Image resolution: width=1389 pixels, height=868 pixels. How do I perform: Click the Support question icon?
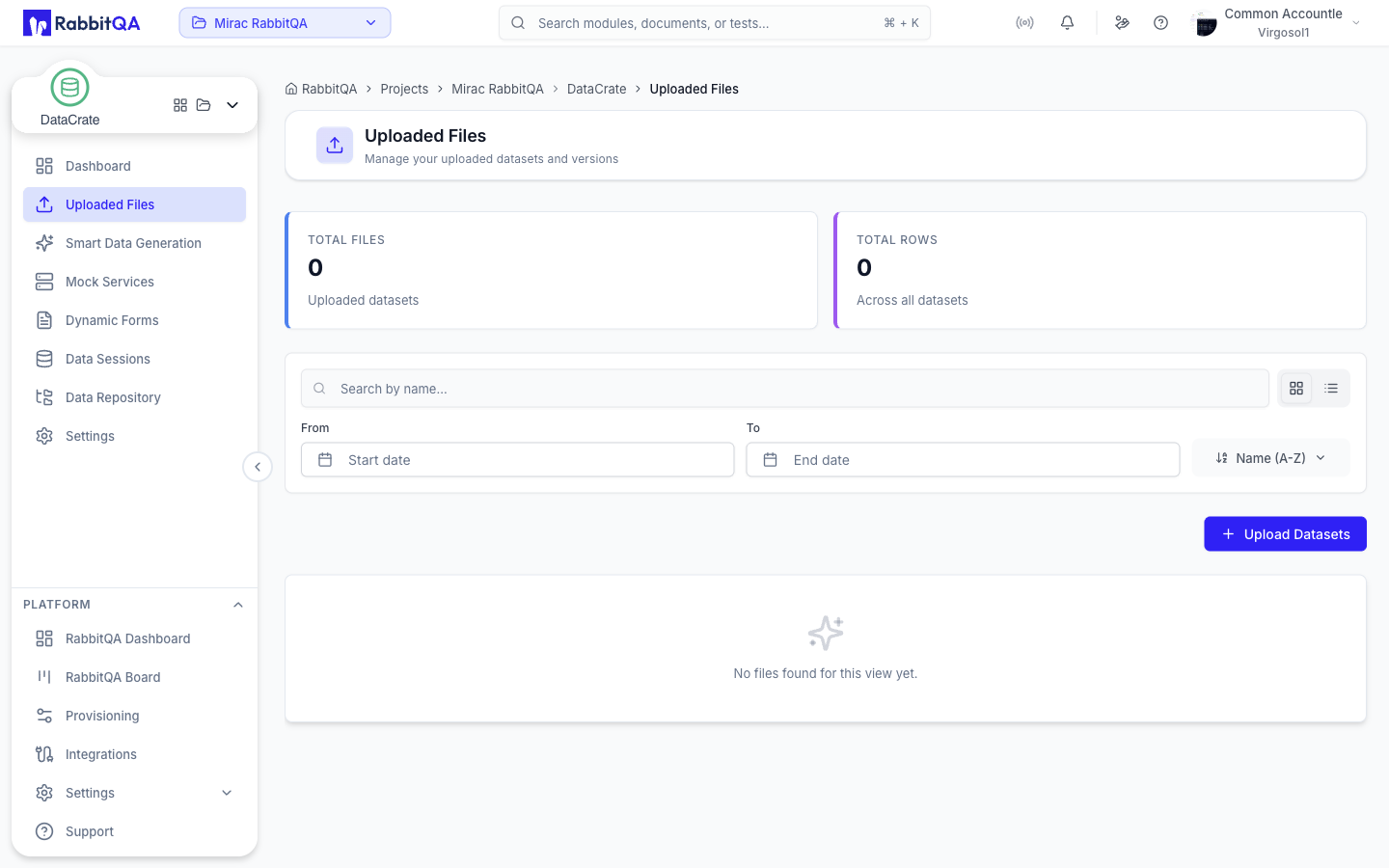[44, 831]
